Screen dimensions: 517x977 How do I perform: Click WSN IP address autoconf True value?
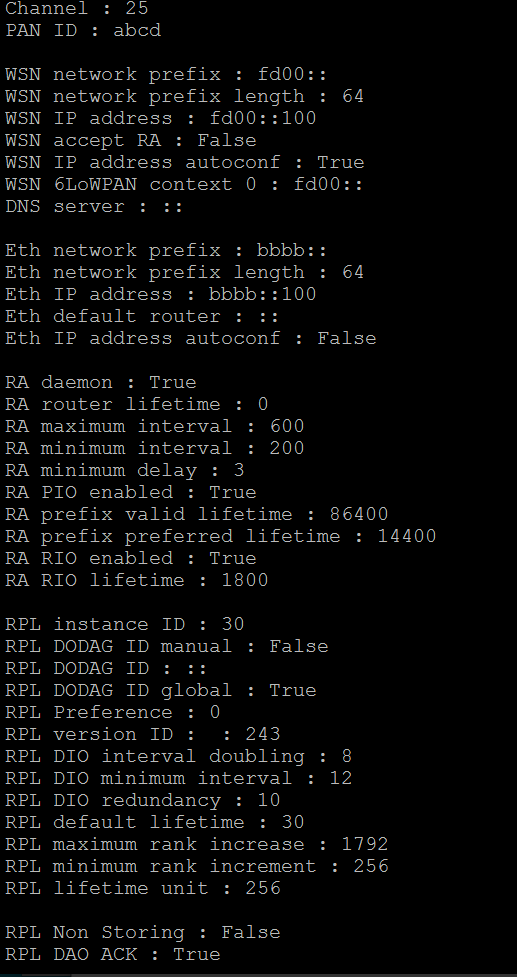341,162
